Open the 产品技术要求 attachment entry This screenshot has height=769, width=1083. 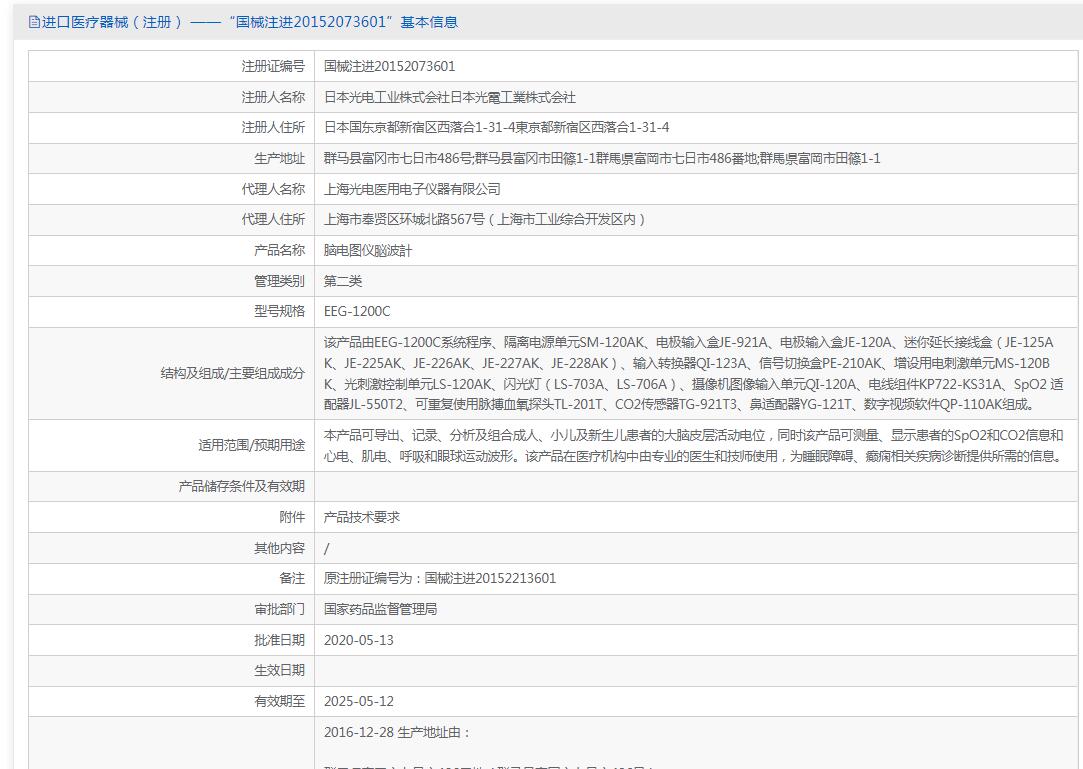click(362, 517)
